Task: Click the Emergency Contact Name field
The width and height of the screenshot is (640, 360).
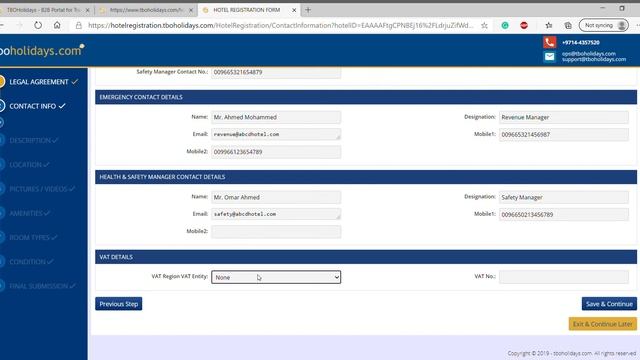Action: coord(276,117)
